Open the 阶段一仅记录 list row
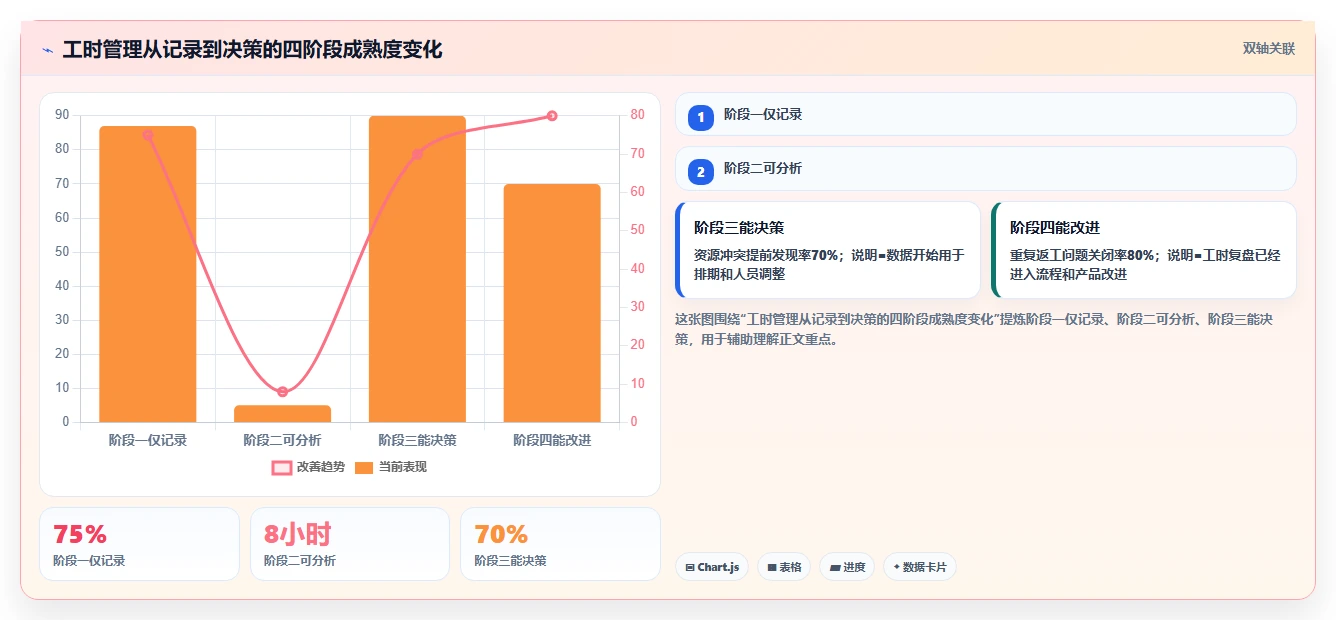This screenshot has width=1336, height=620. 986,114
